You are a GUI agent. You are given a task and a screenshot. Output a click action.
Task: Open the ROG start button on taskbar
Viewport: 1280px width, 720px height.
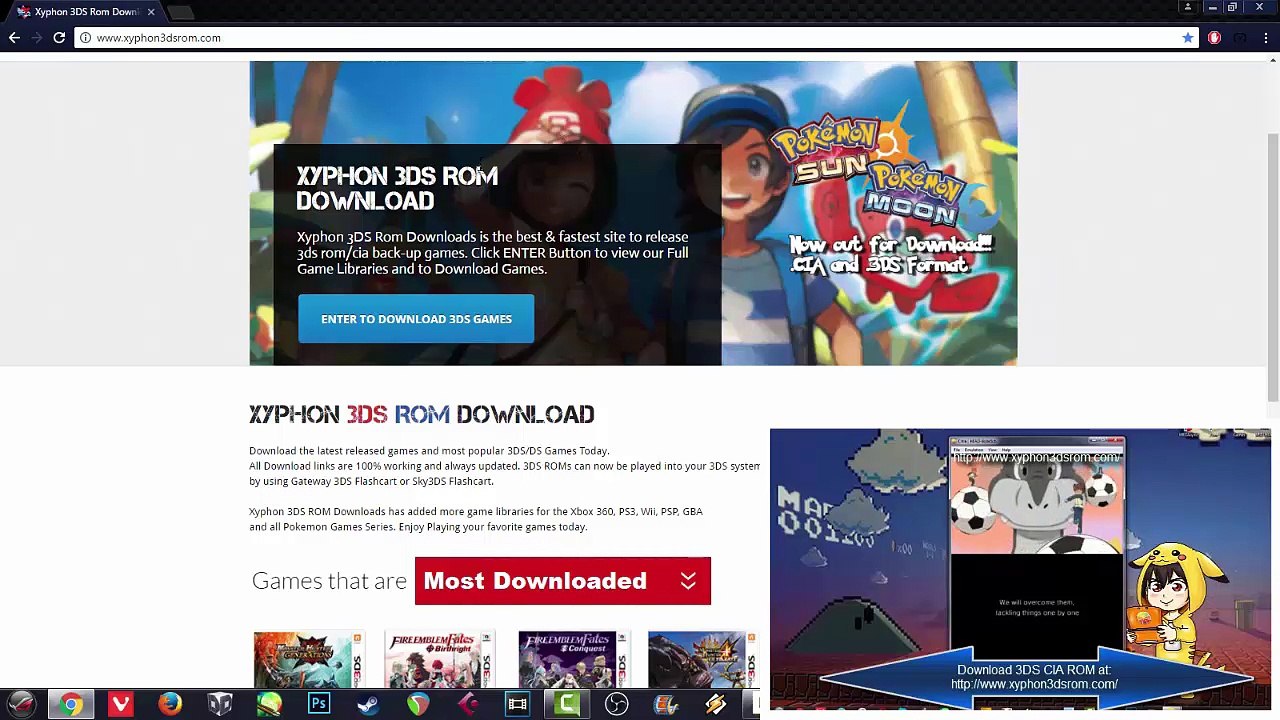pos(22,704)
